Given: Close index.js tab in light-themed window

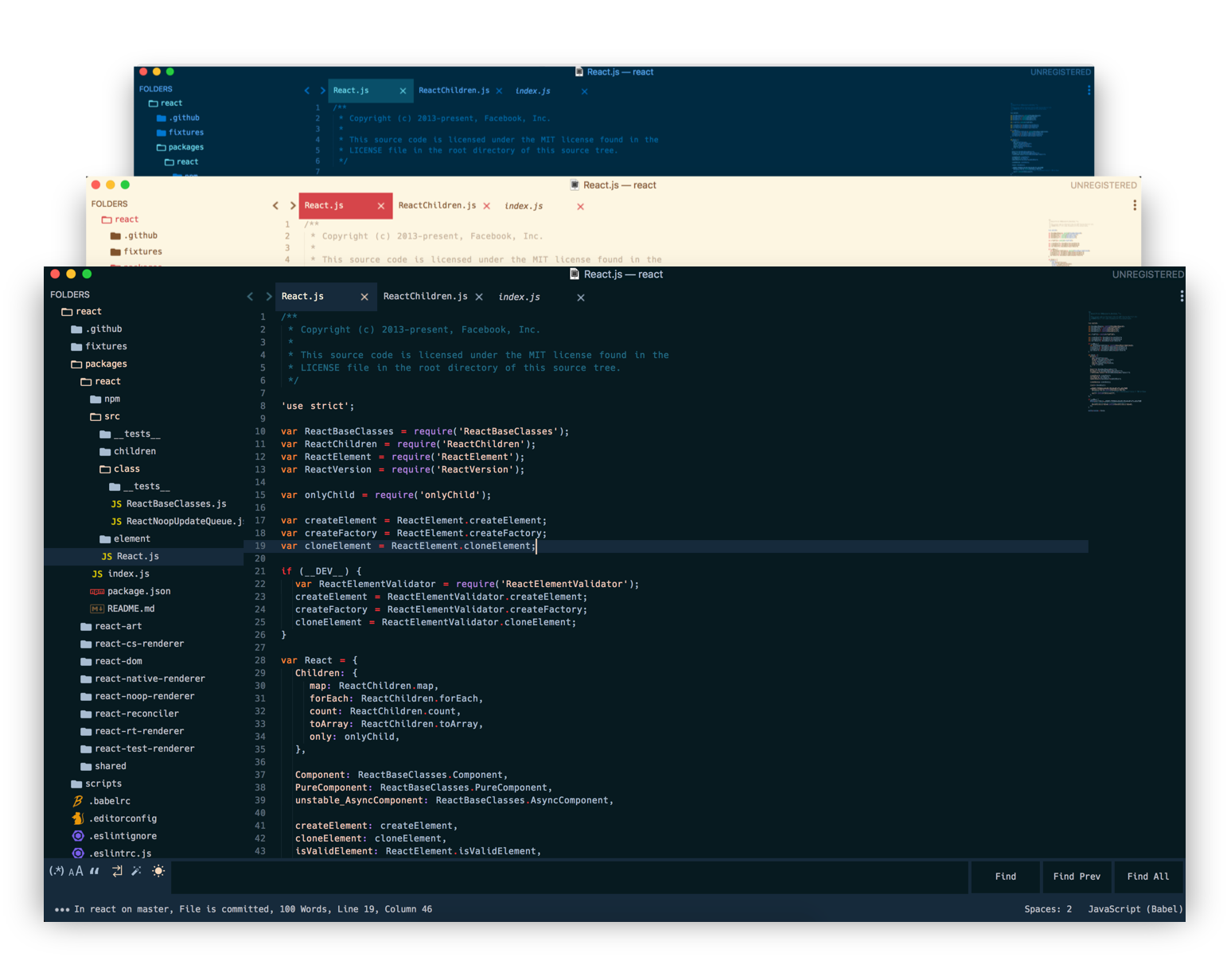Looking at the screenshot, I should coord(581,207).
